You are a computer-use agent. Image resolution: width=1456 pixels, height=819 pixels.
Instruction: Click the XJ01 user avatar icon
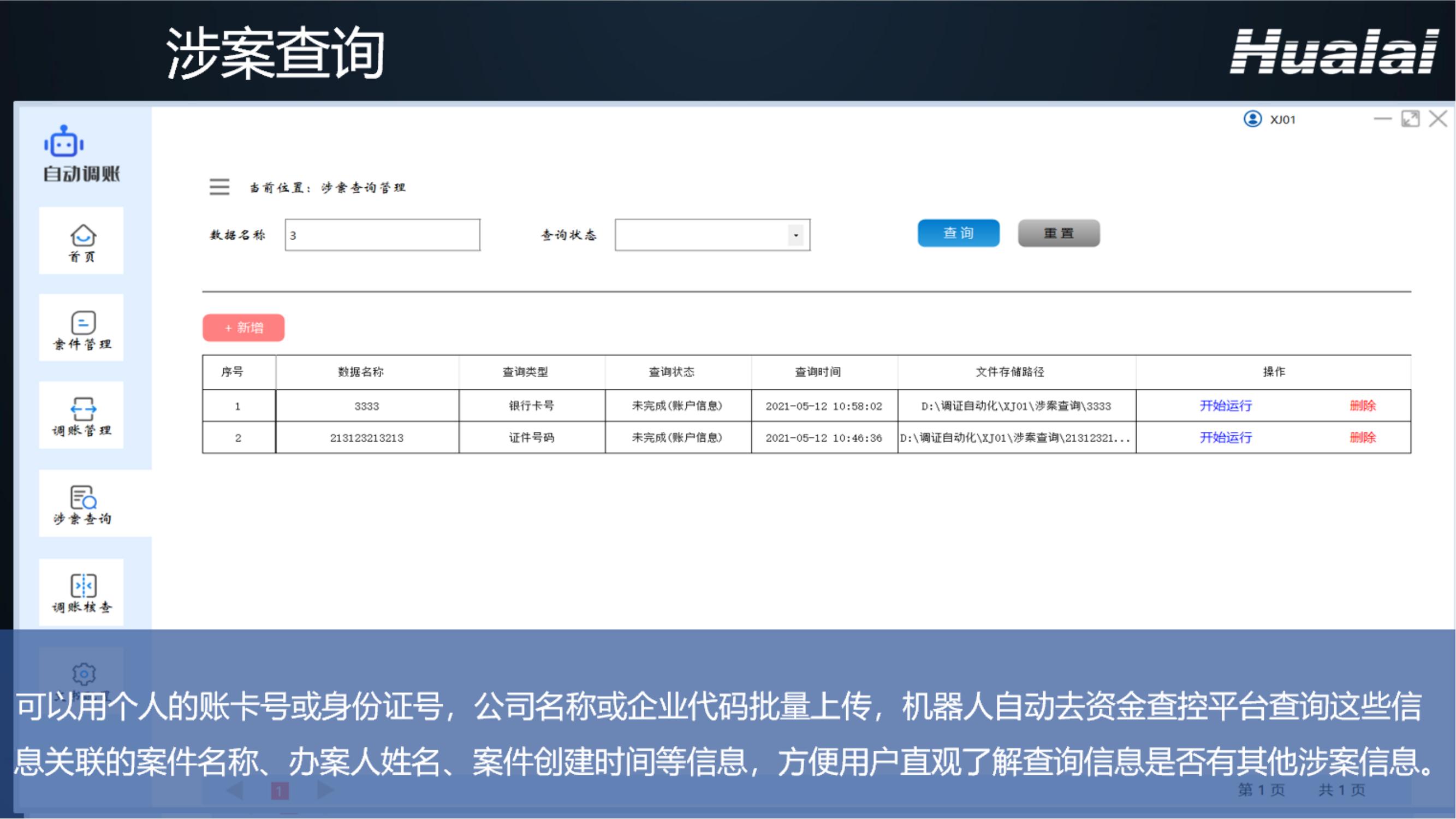[x=1252, y=119]
